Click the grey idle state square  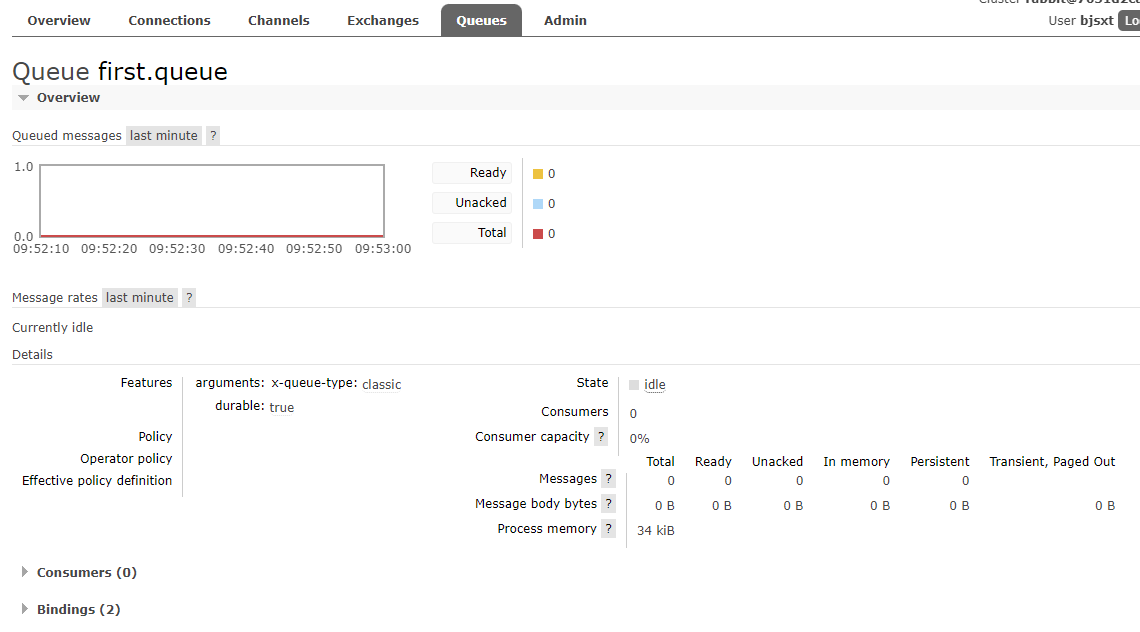(x=634, y=385)
